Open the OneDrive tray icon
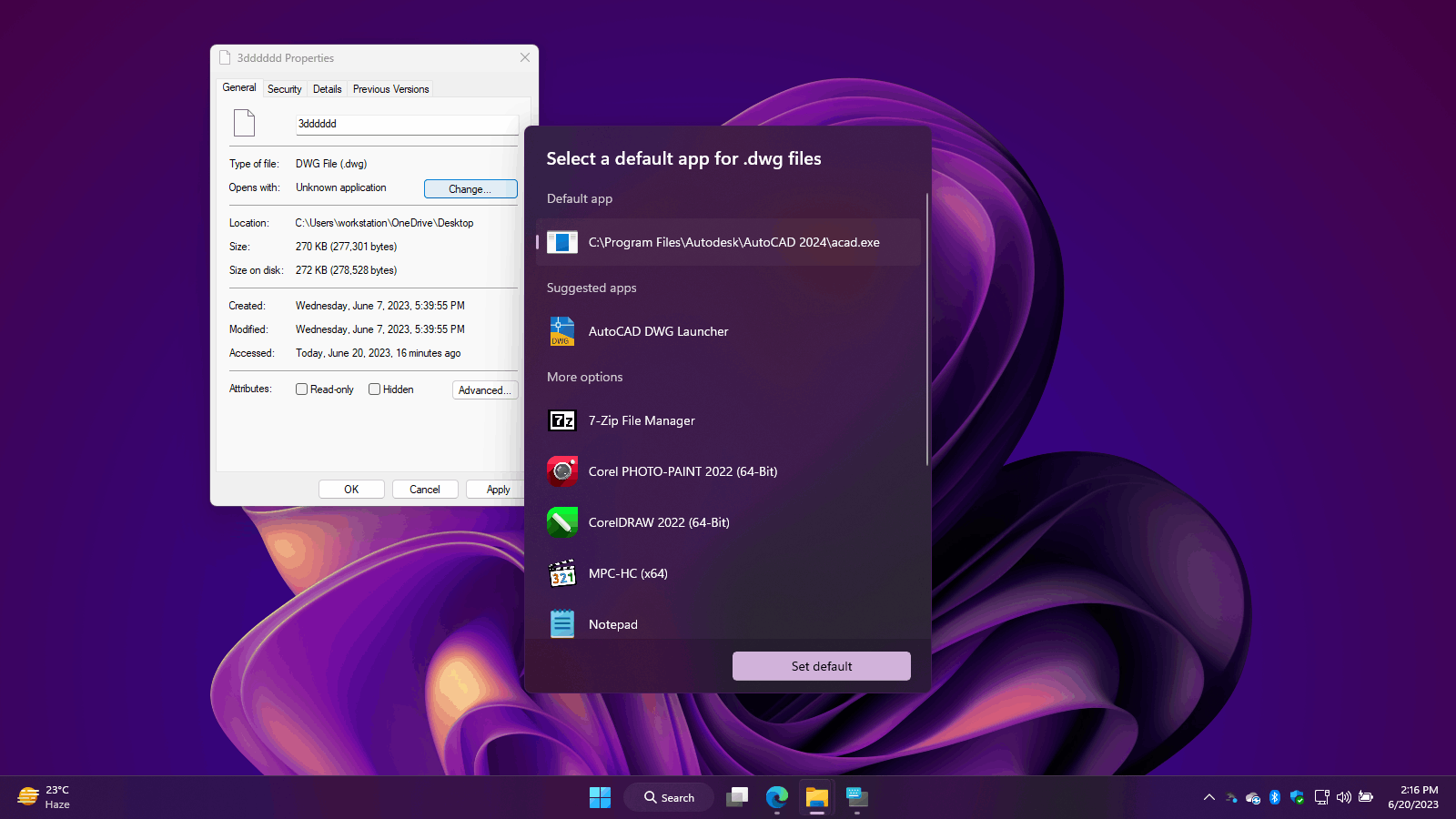Screen dimensions: 1456x819 point(1253,797)
